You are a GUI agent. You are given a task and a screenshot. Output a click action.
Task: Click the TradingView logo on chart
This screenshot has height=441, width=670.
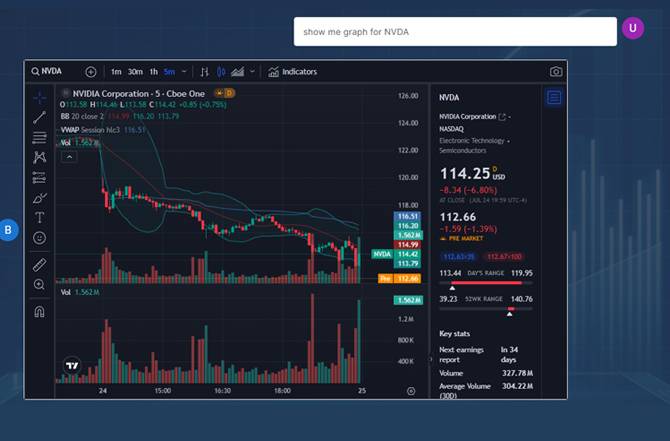[72, 366]
